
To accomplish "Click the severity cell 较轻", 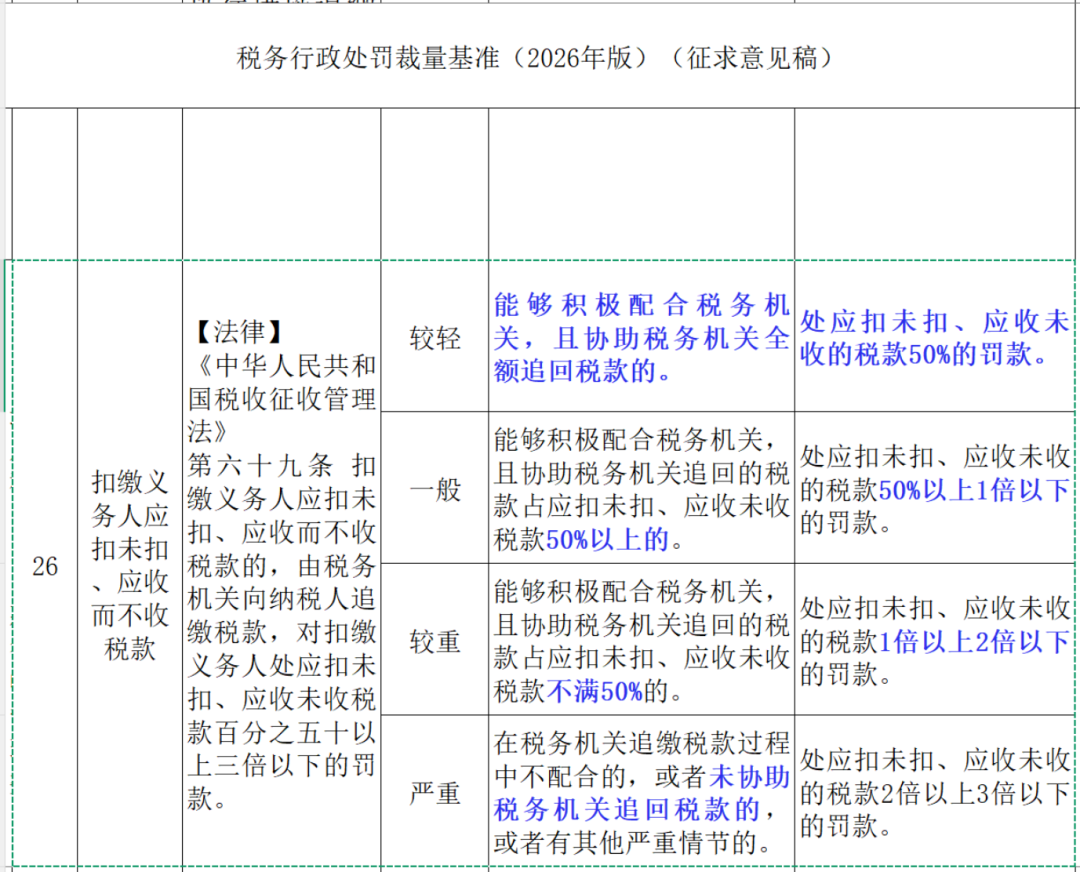I will coord(435,338).
